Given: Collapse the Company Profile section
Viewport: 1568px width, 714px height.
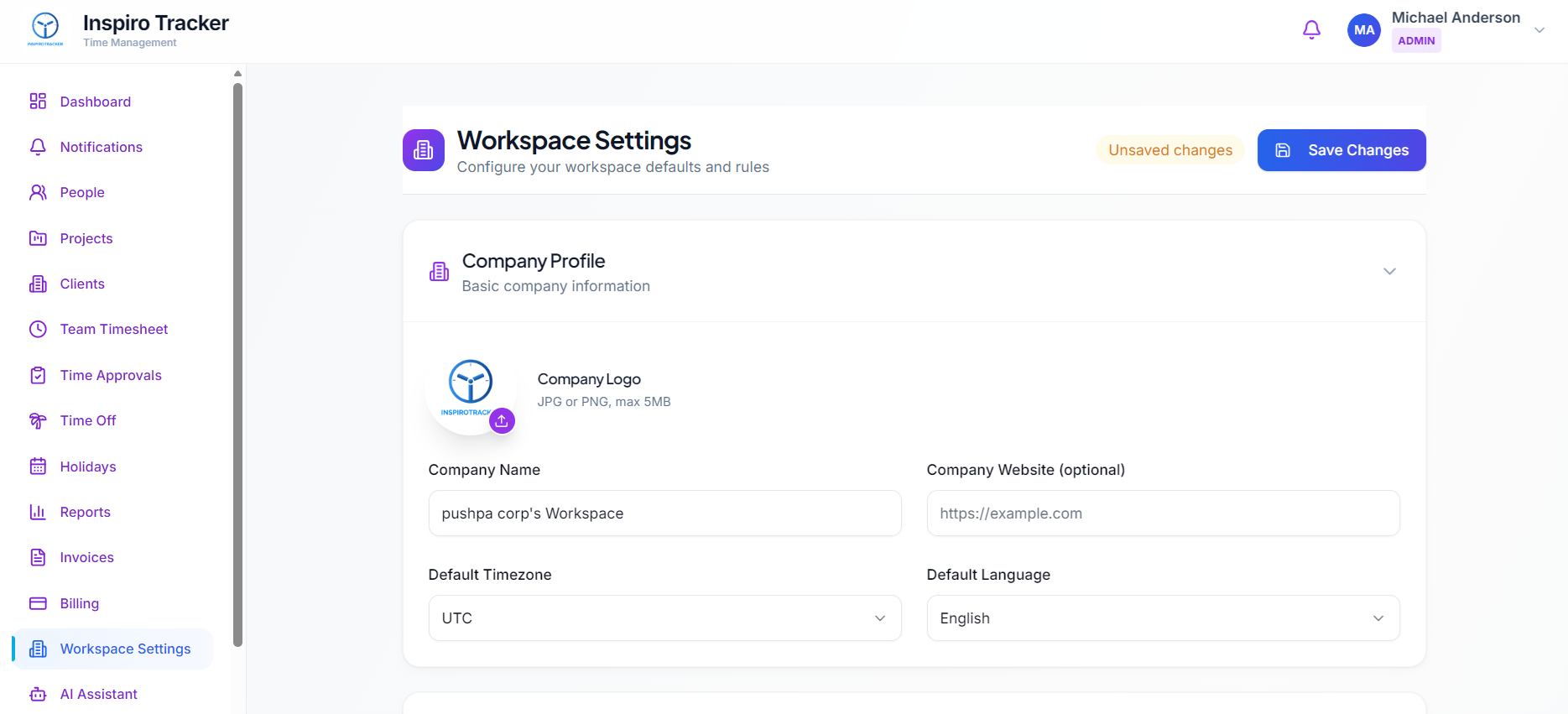Looking at the screenshot, I should pos(1389,271).
